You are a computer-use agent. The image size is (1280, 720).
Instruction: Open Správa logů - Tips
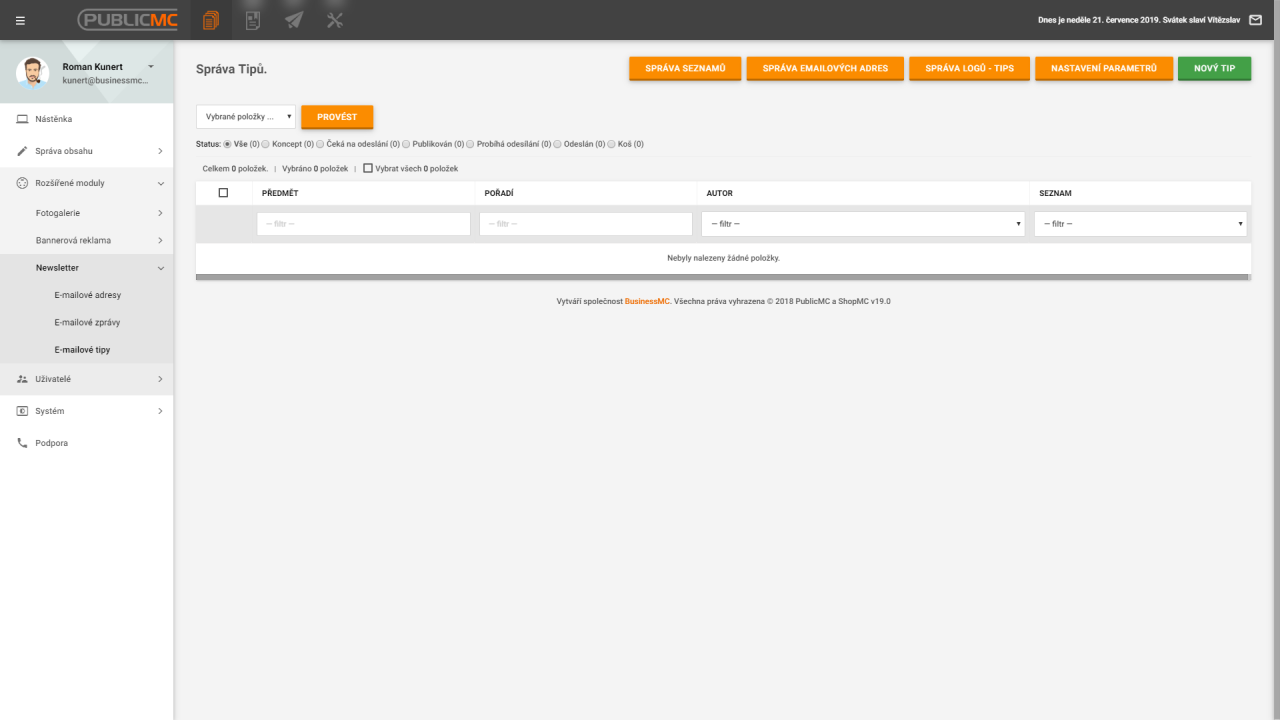click(x=969, y=68)
